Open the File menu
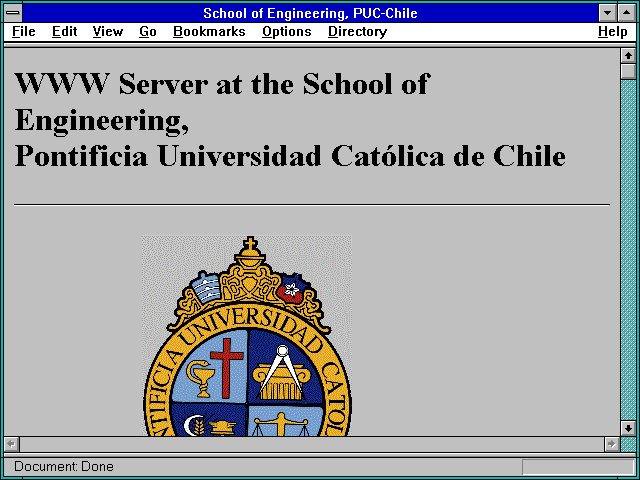 pos(24,32)
